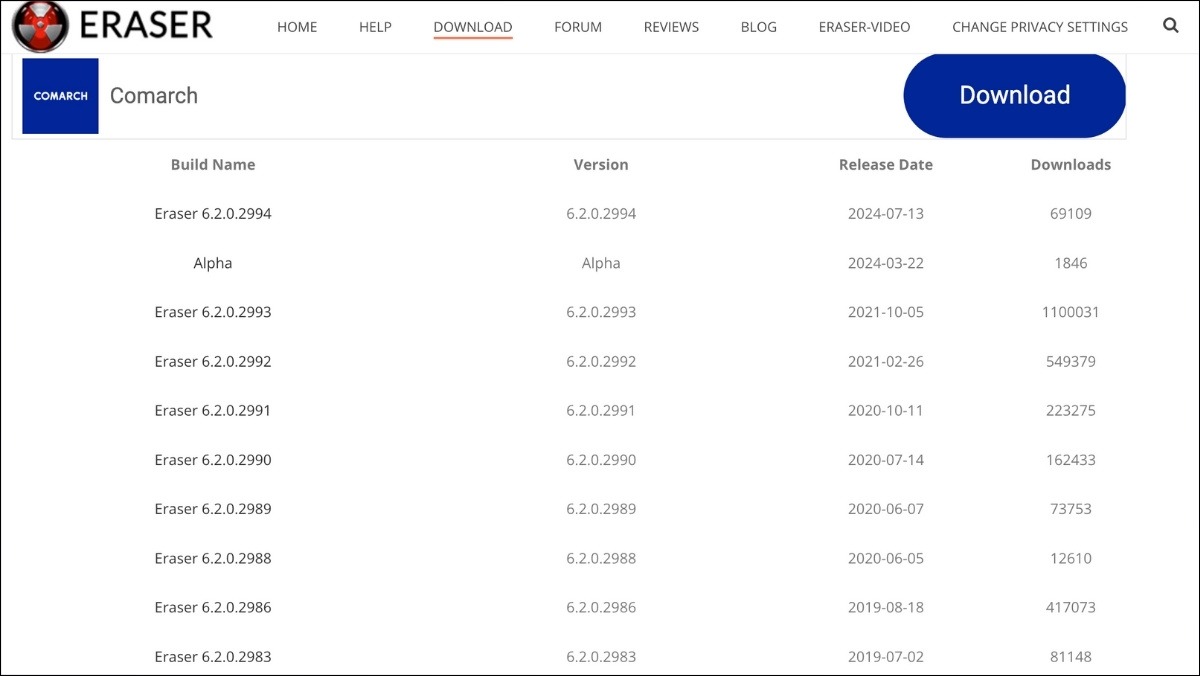Click the download count 162433
The height and width of the screenshot is (676, 1200).
(1071, 460)
